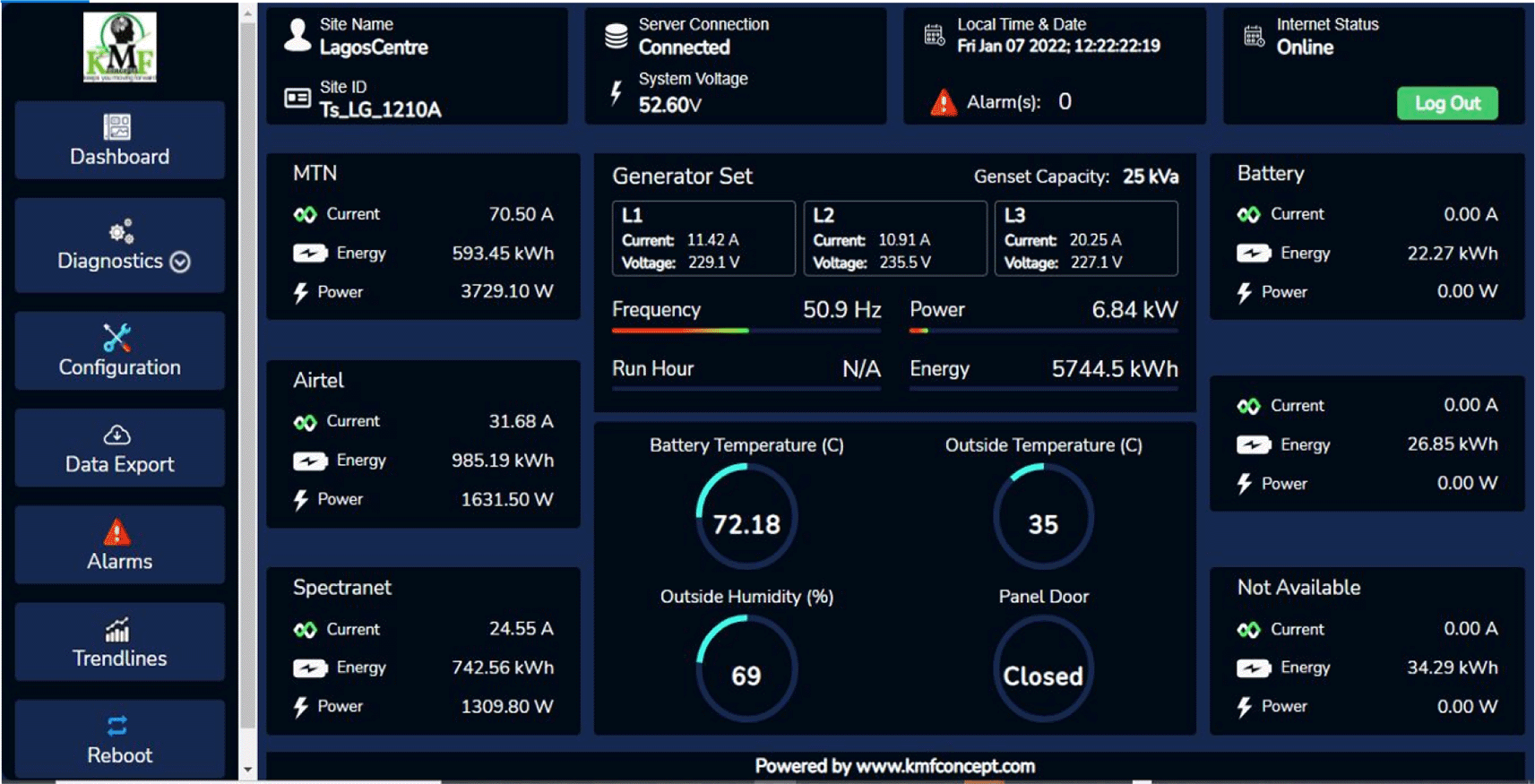
Task: Click the MTN 3729.10 W power value
Action: click(x=507, y=292)
